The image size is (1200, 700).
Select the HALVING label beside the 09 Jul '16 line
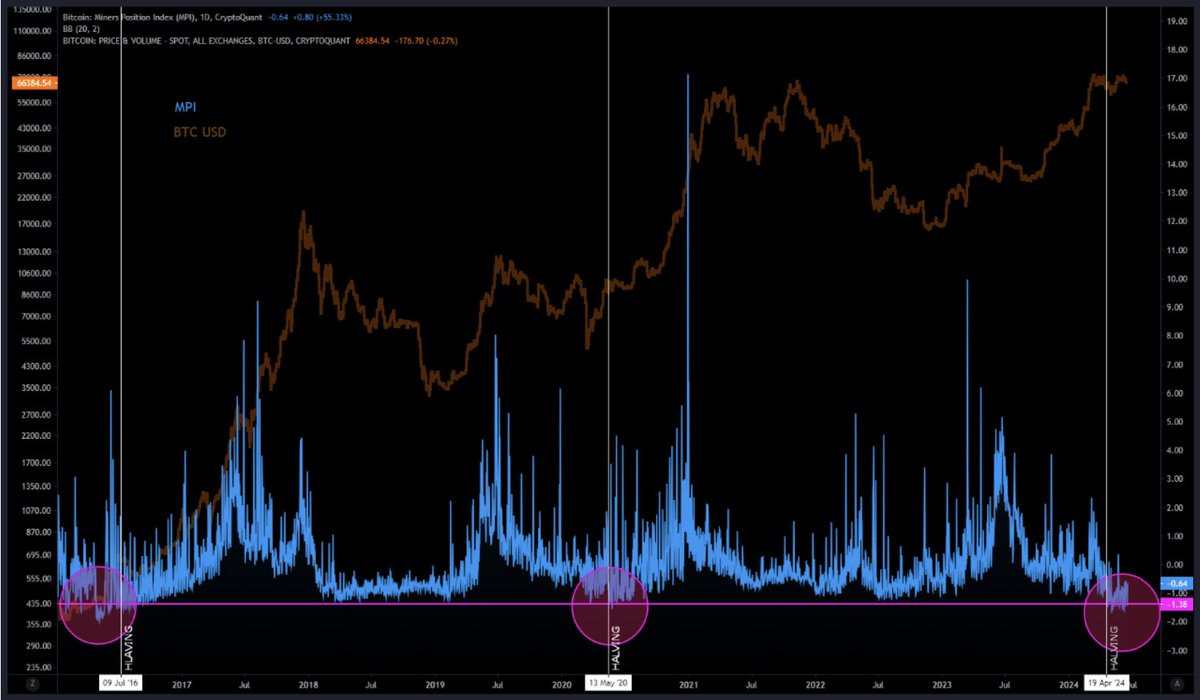coord(128,648)
